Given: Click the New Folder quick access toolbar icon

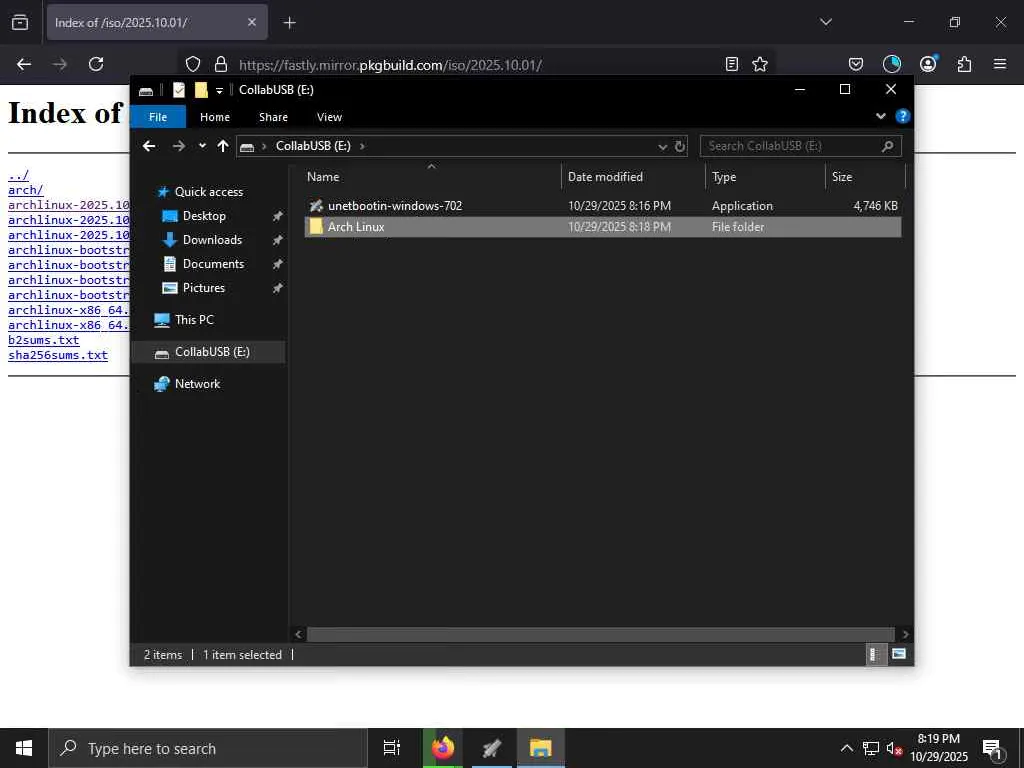Looking at the screenshot, I should 201,90.
